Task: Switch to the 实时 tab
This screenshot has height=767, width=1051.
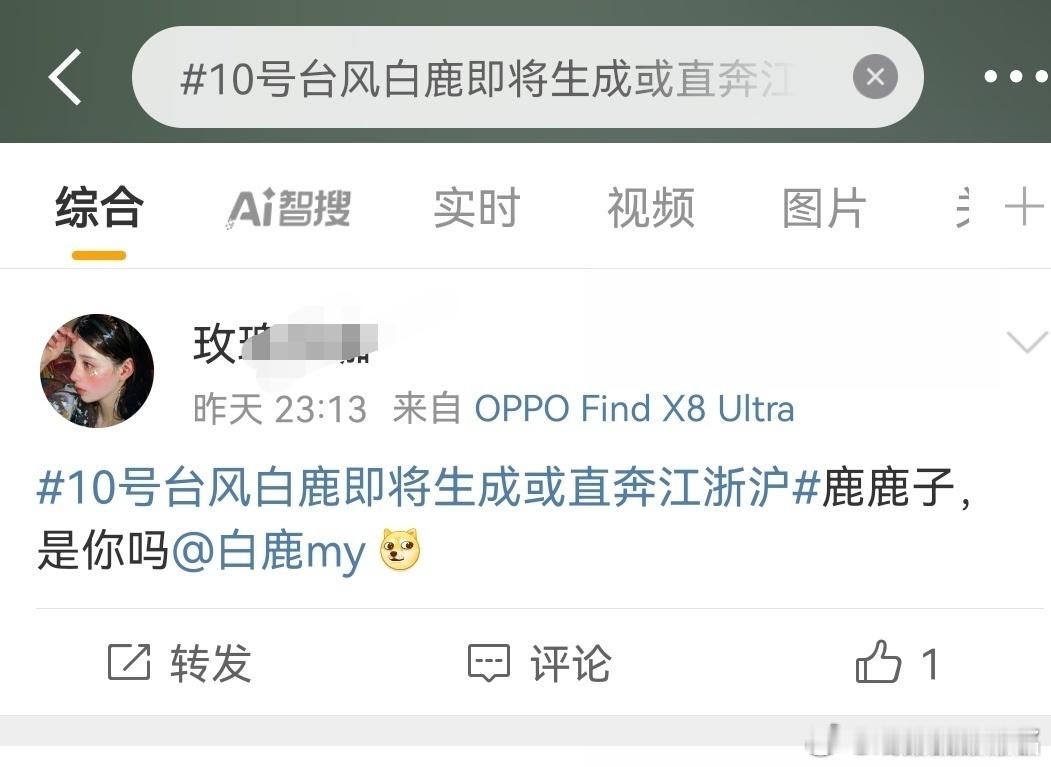Action: click(x=477, y=208)
